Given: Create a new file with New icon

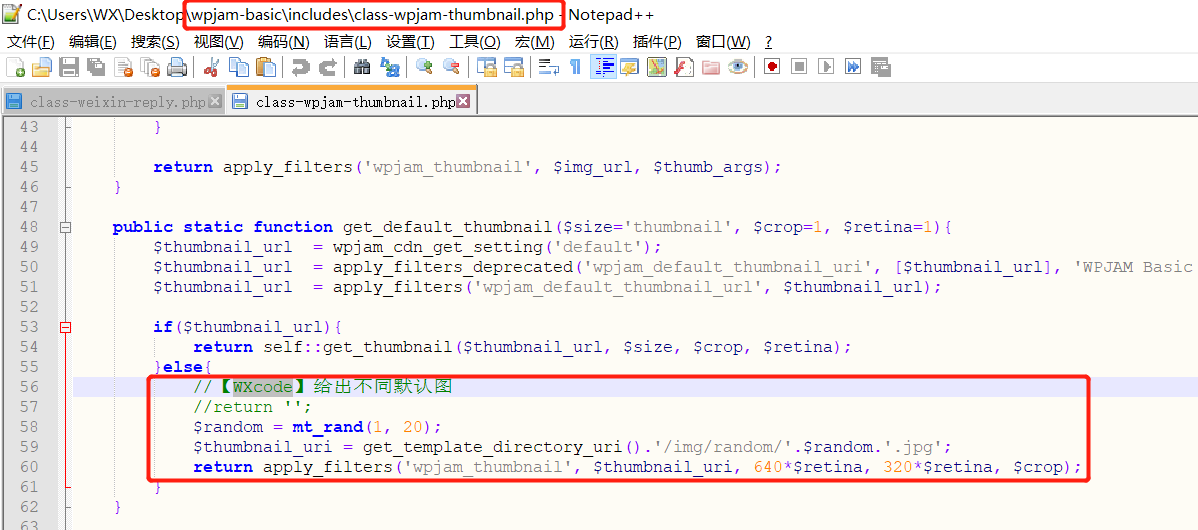Looking at the screenshot, I should click(x=15, y=67).
